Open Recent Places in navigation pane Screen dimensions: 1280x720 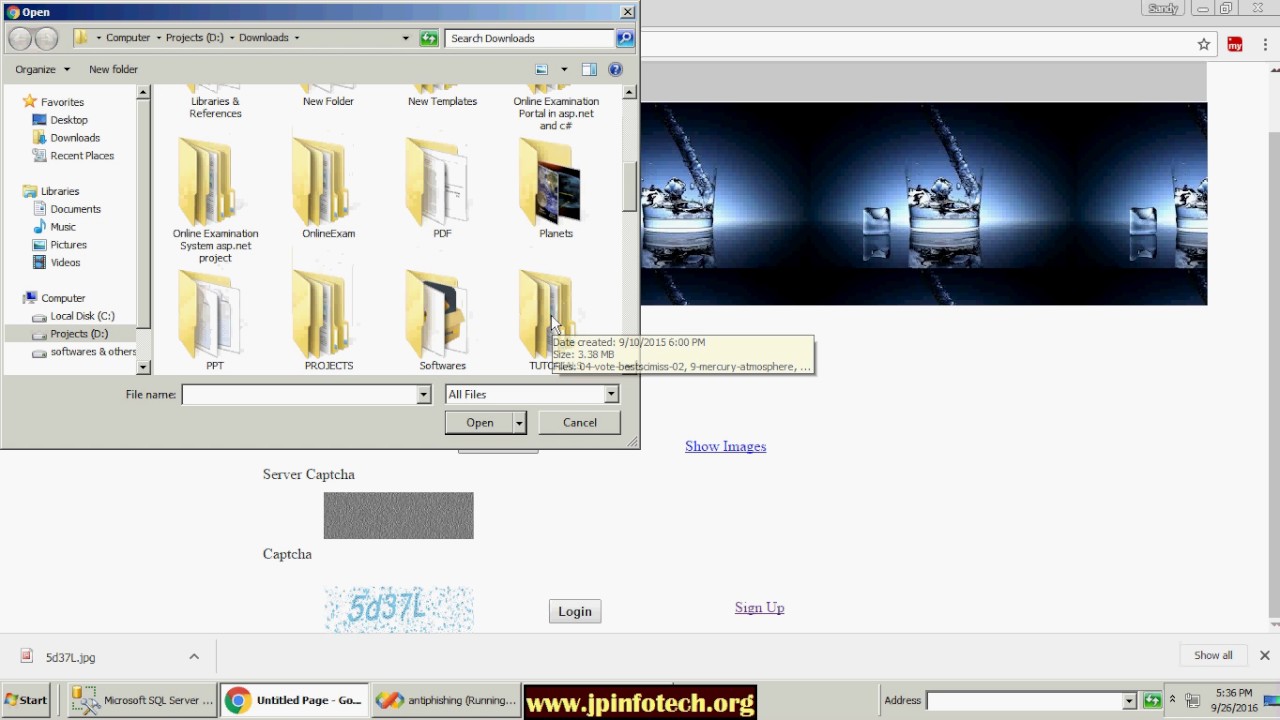(x=82, y=156)
